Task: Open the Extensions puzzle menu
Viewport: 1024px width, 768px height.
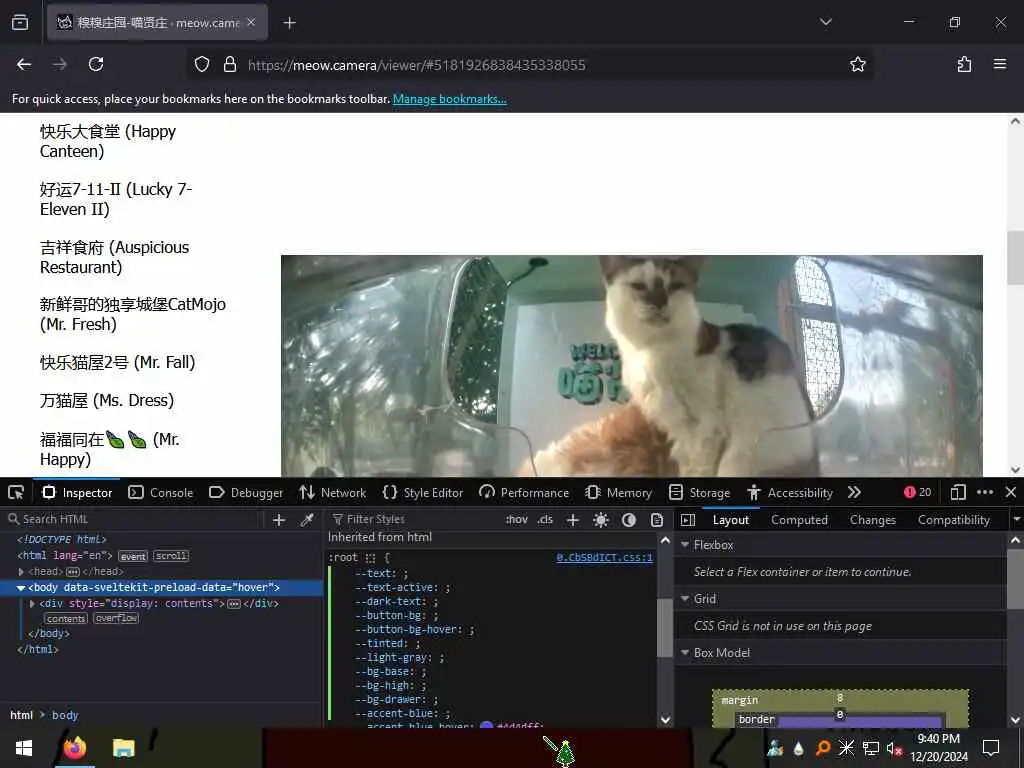Action: tap(964, 64)
